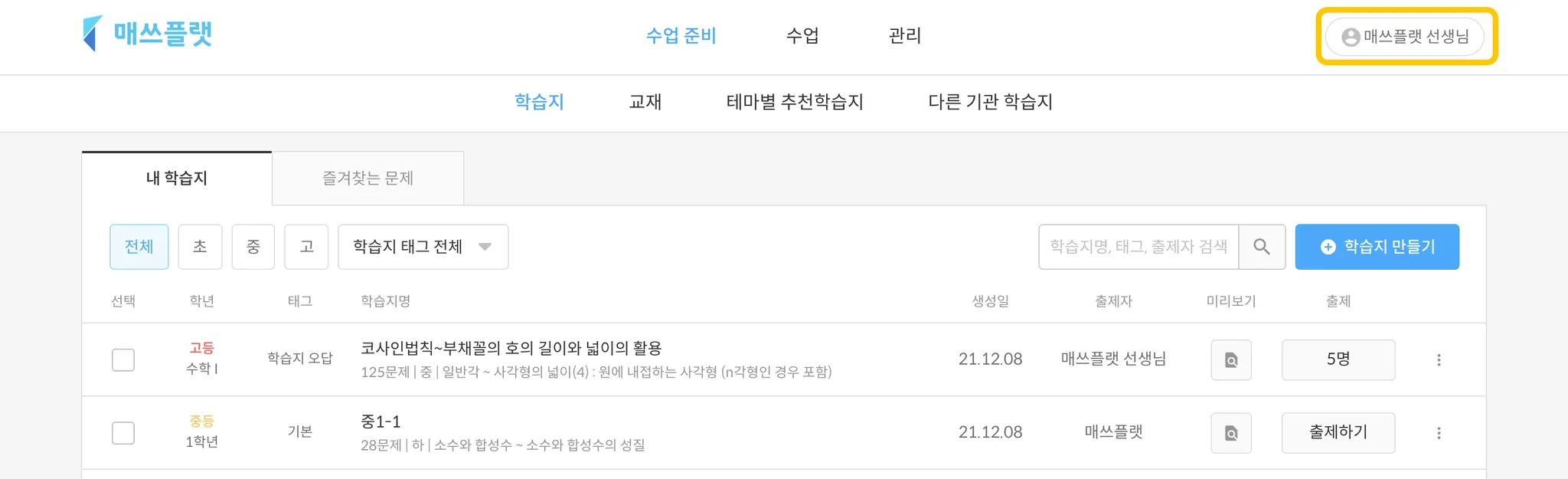Click the search magnifier icon

1262,247
